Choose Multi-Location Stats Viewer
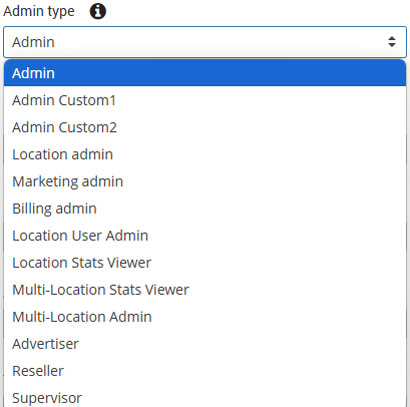The height and width of the screenshot is (407, 410). click(205, 289)
